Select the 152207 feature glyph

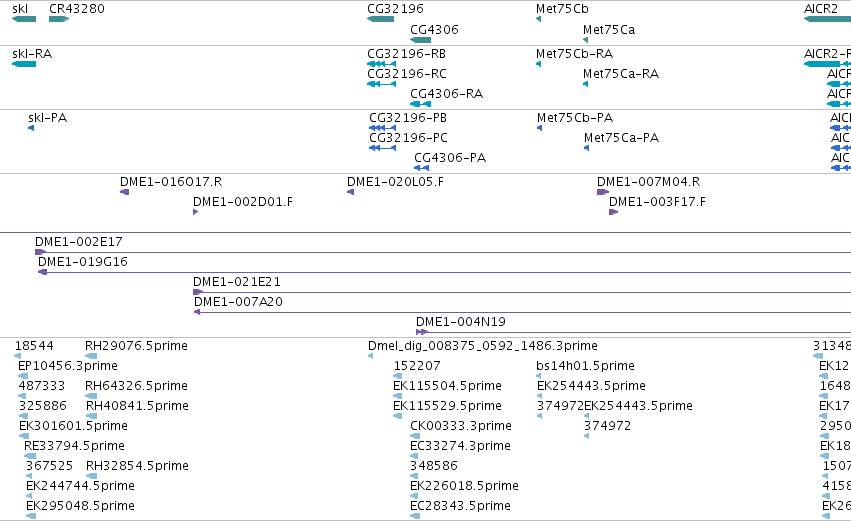click(x=398, y=376)
